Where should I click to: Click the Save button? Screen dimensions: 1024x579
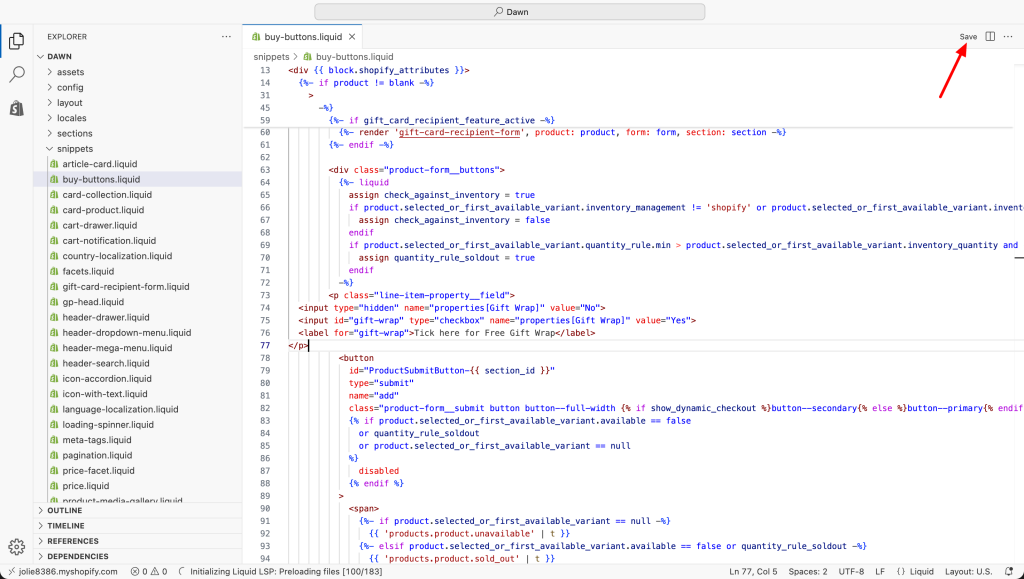(968, 37)
